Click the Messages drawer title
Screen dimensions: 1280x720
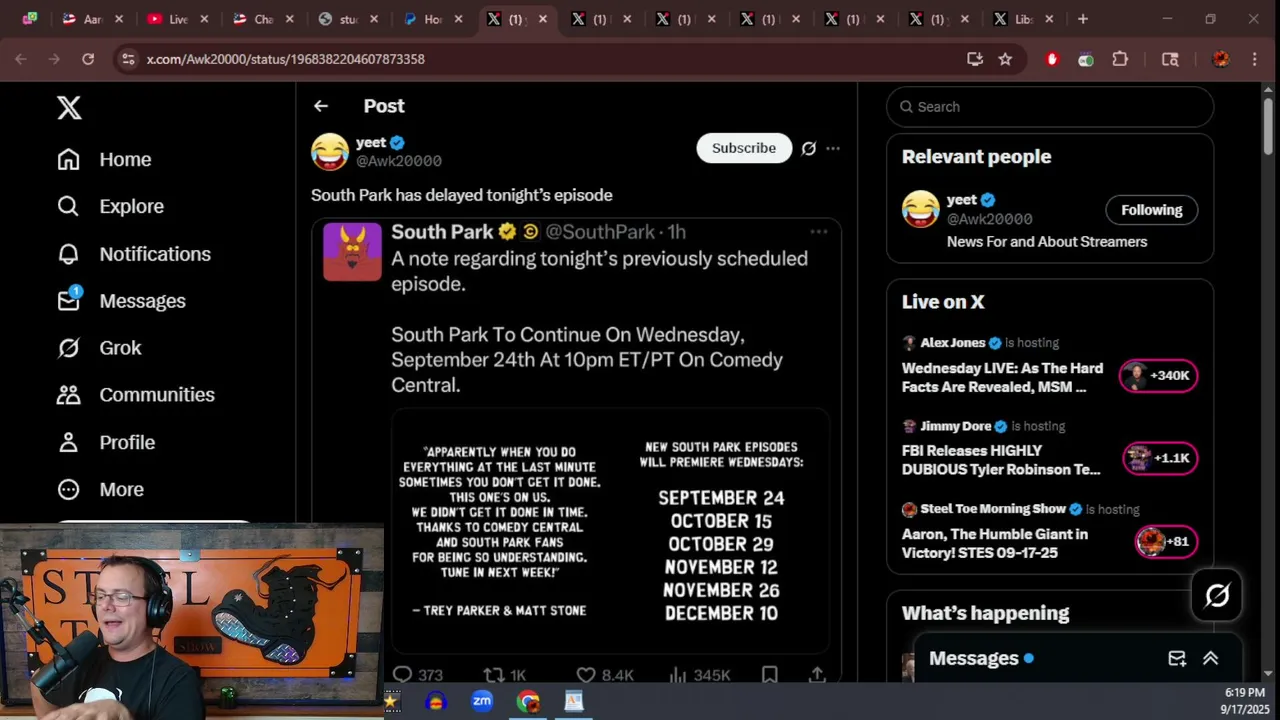(x=973, y=658)
